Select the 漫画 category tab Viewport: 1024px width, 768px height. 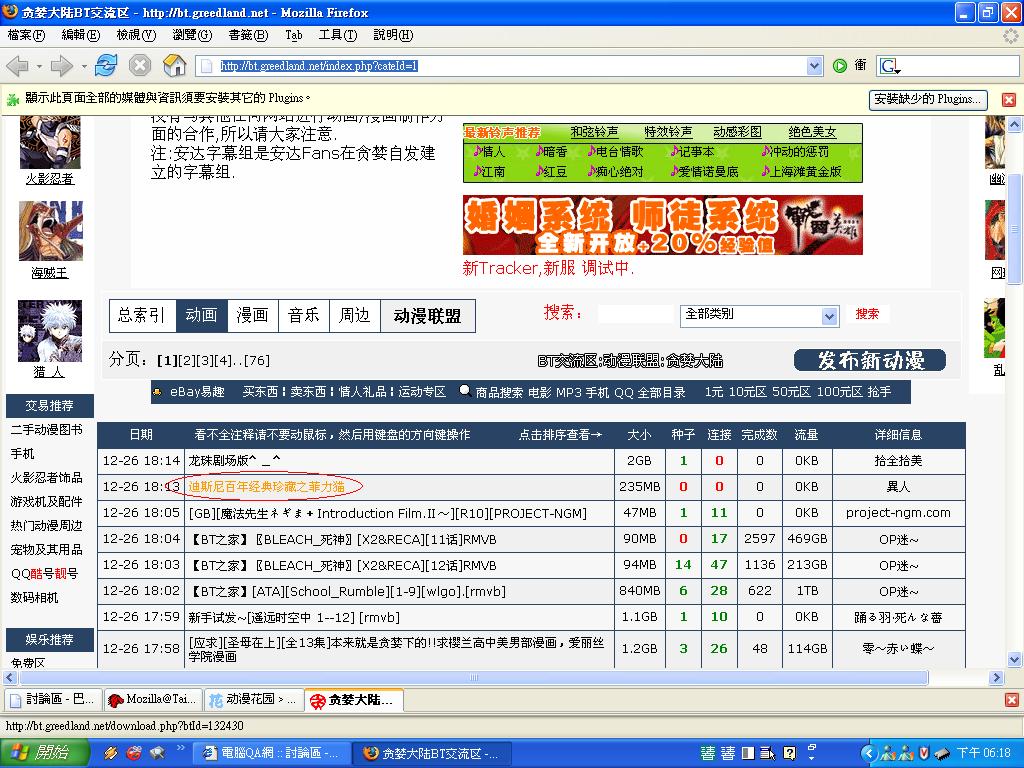pyautogui.click(x=252, y=315)
